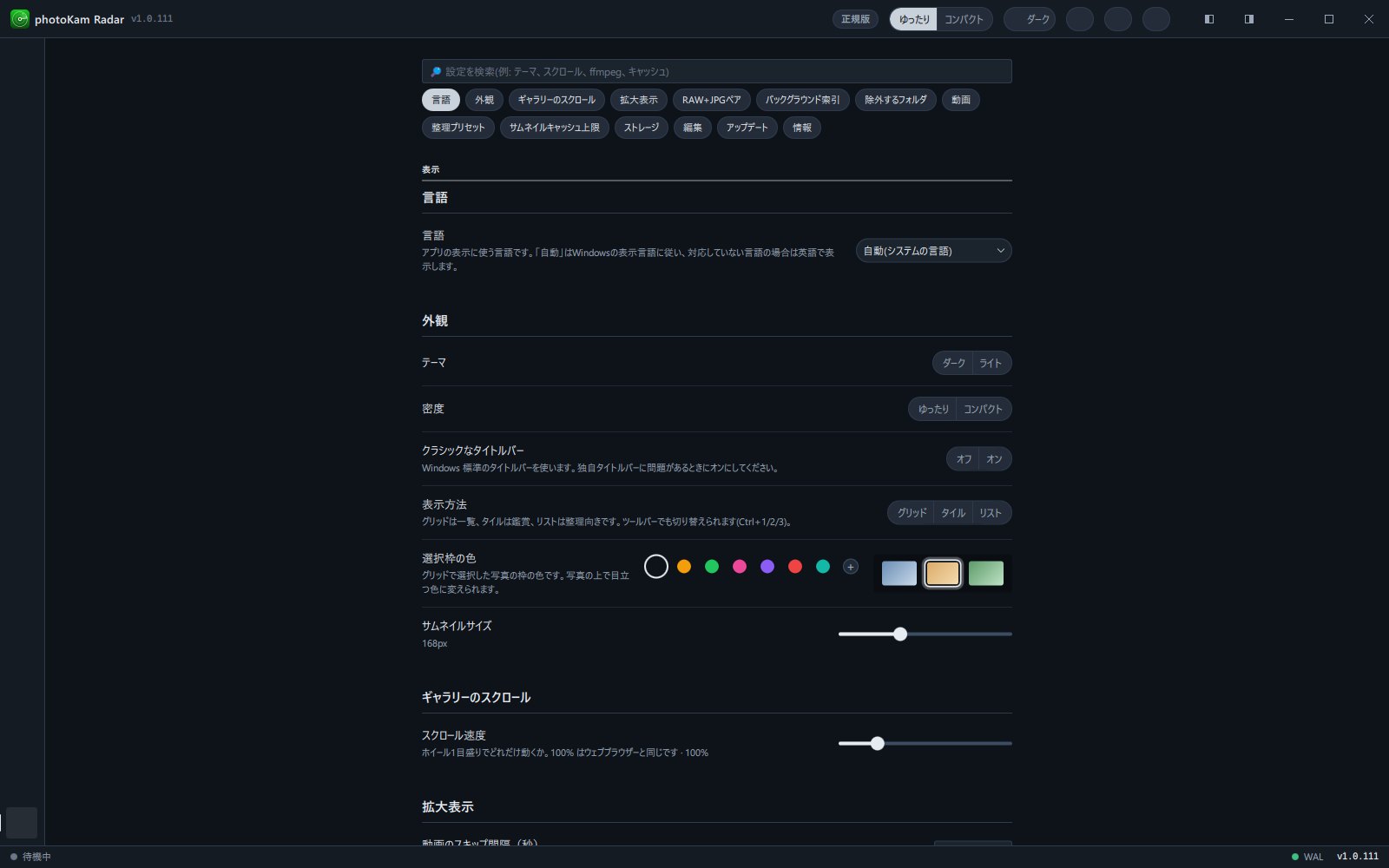Jump to the ストレージ section chip
The image size is (1389, 868).
click(x=642, y=128)
